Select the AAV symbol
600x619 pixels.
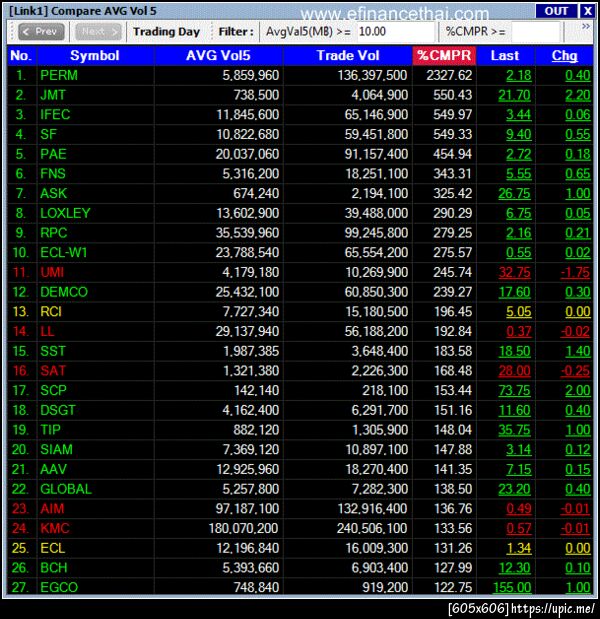point(54,469)
